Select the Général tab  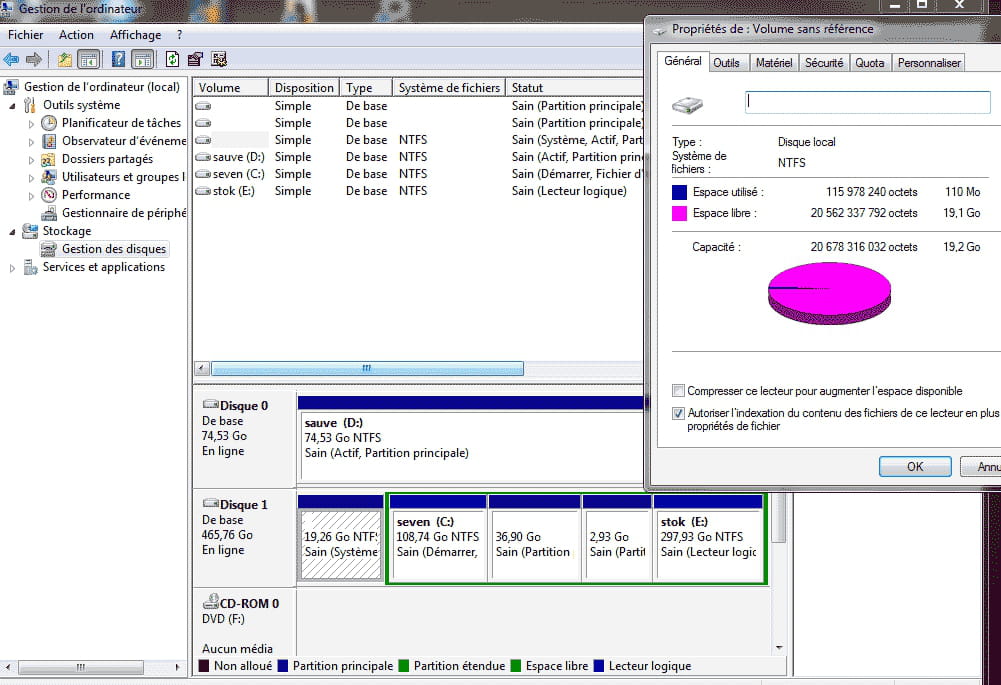coord(682,61)
